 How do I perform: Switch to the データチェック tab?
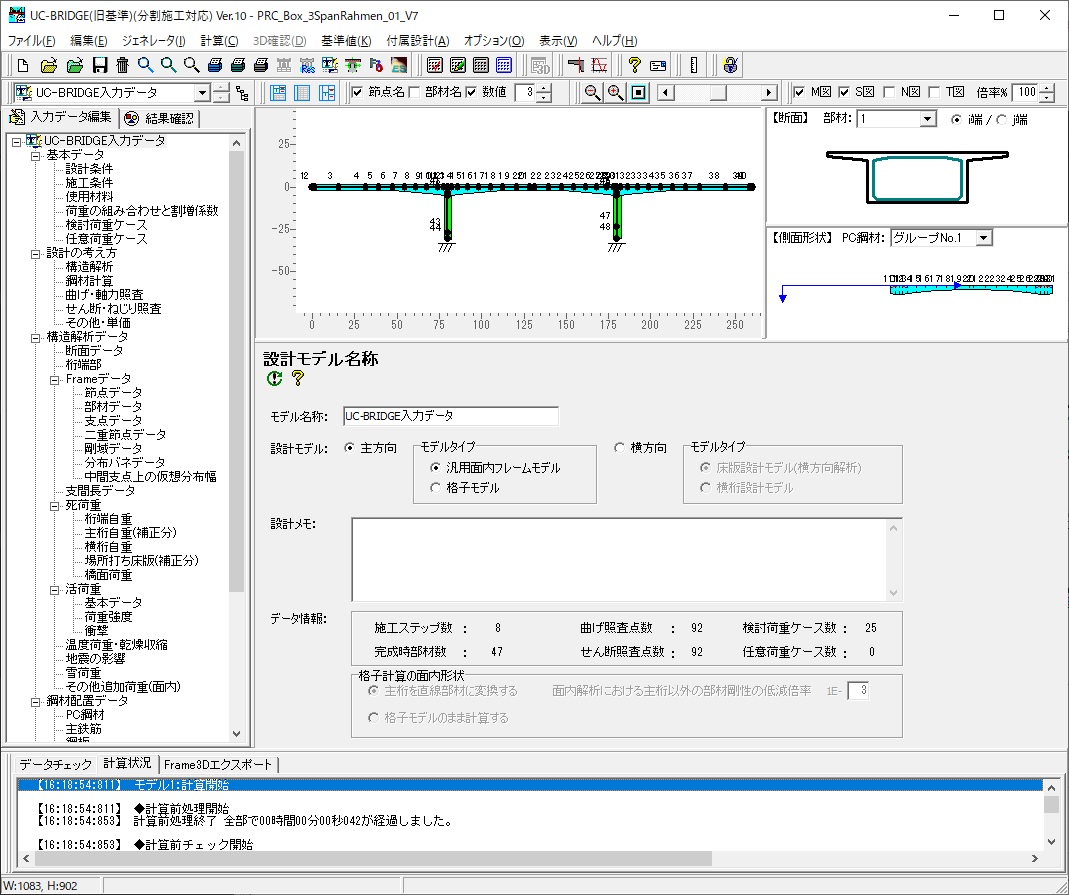click(55, 764)
